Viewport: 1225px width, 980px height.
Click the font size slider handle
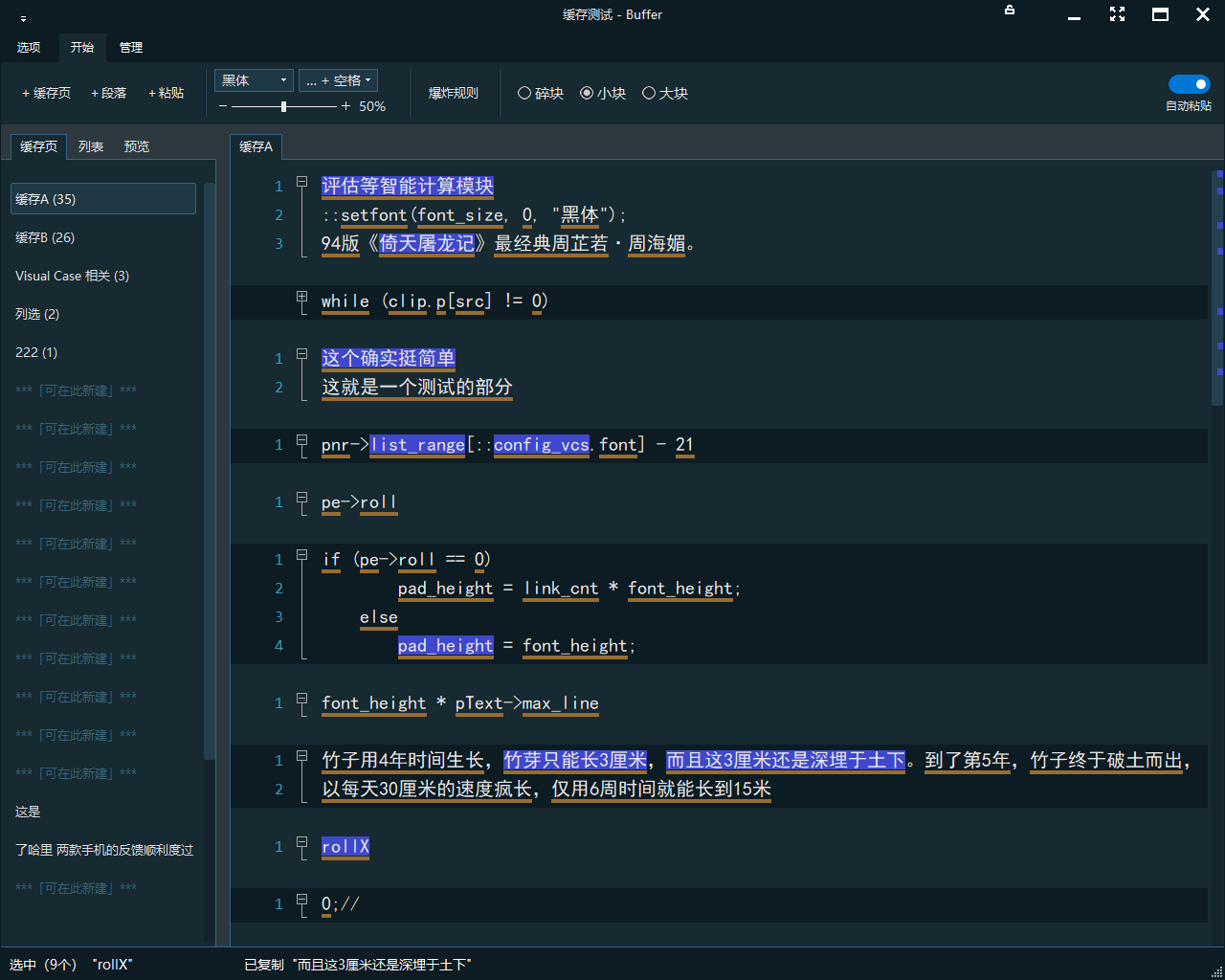pos(283,106)
